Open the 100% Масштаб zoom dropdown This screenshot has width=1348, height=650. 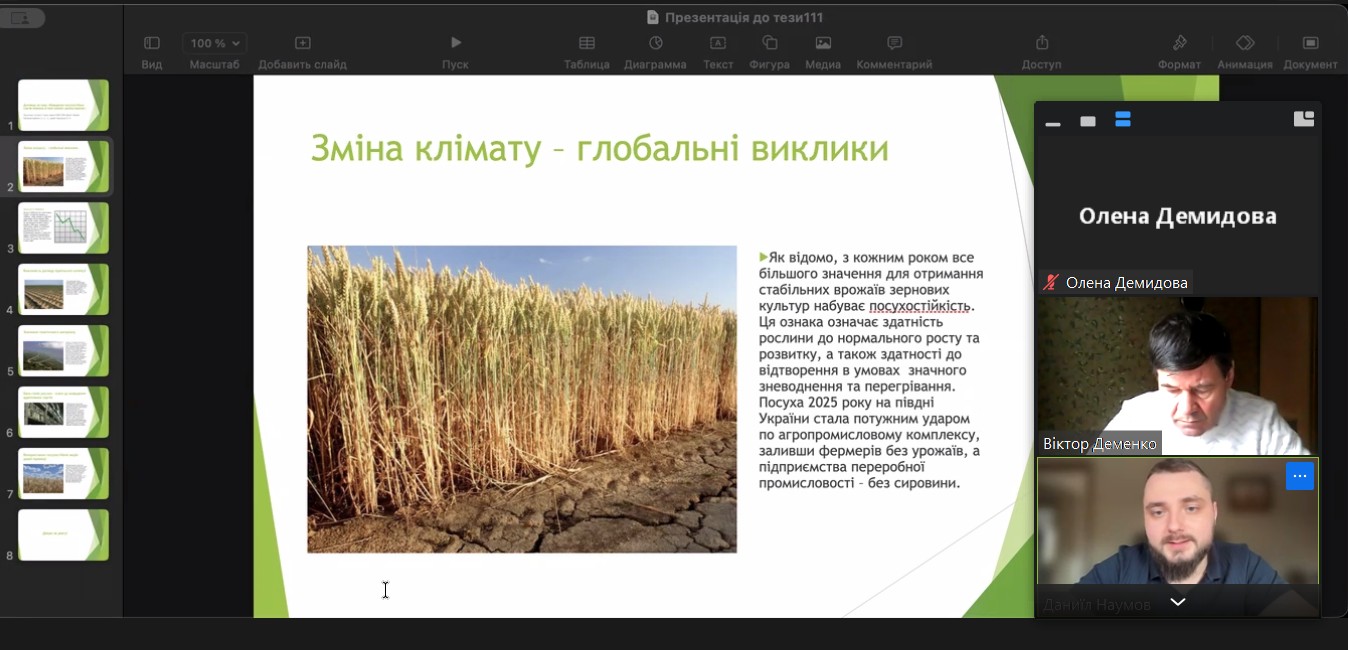pos(215,43)
